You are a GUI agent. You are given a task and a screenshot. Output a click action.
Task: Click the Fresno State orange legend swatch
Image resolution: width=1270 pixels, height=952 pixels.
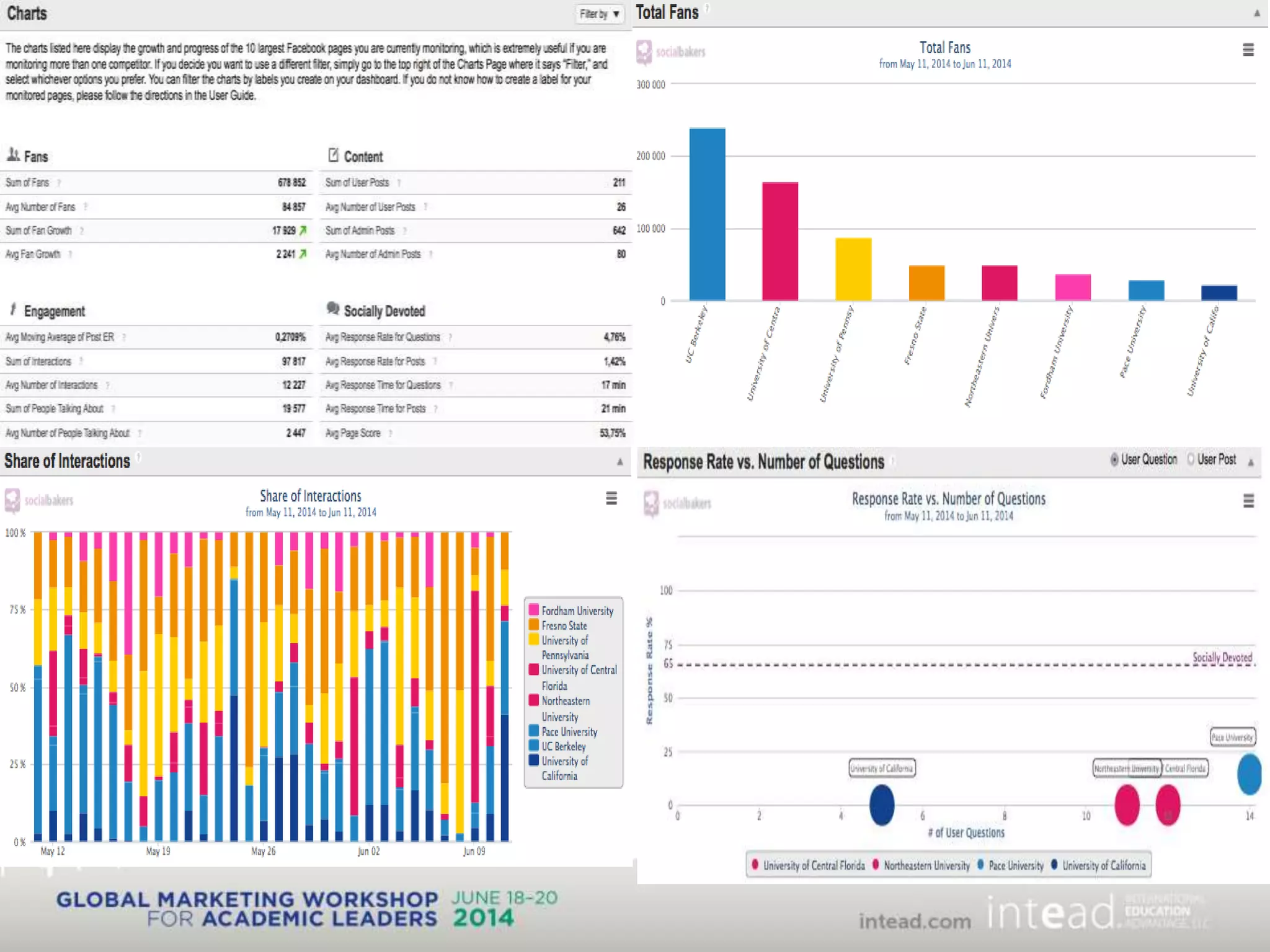[x=533, y=625]
